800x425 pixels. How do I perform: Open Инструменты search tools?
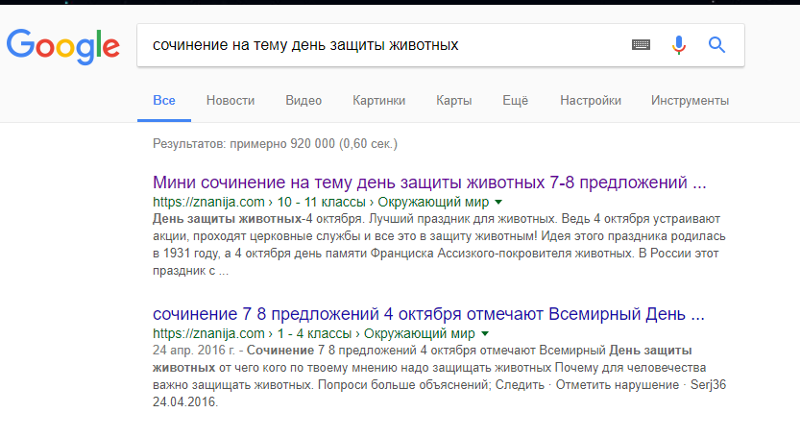coord(690,101)
